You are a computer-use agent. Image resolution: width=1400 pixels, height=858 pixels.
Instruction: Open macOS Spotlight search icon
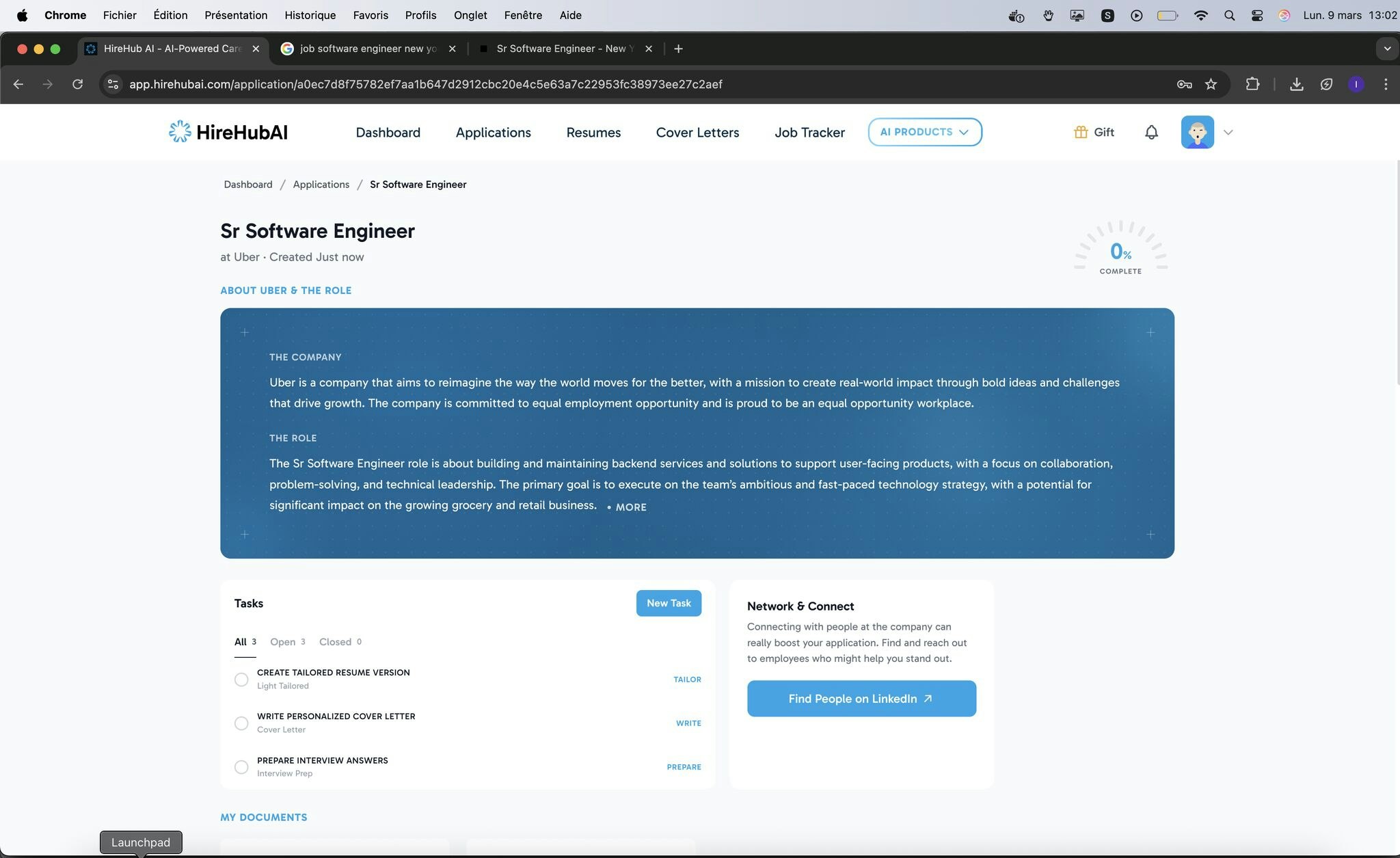pyautogui.click(x=1229, y=15)
